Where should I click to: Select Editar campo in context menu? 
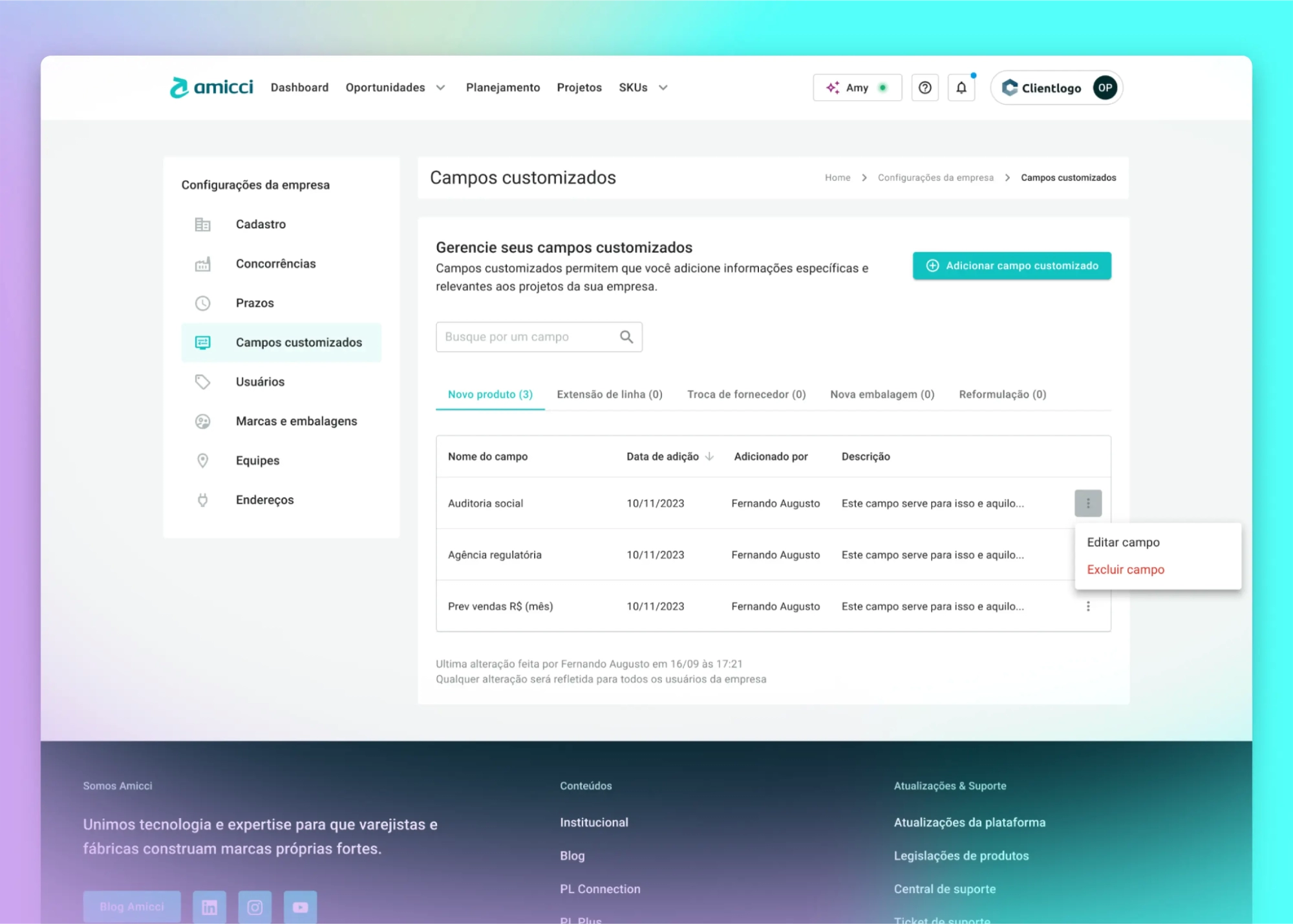pos(1123,543)
